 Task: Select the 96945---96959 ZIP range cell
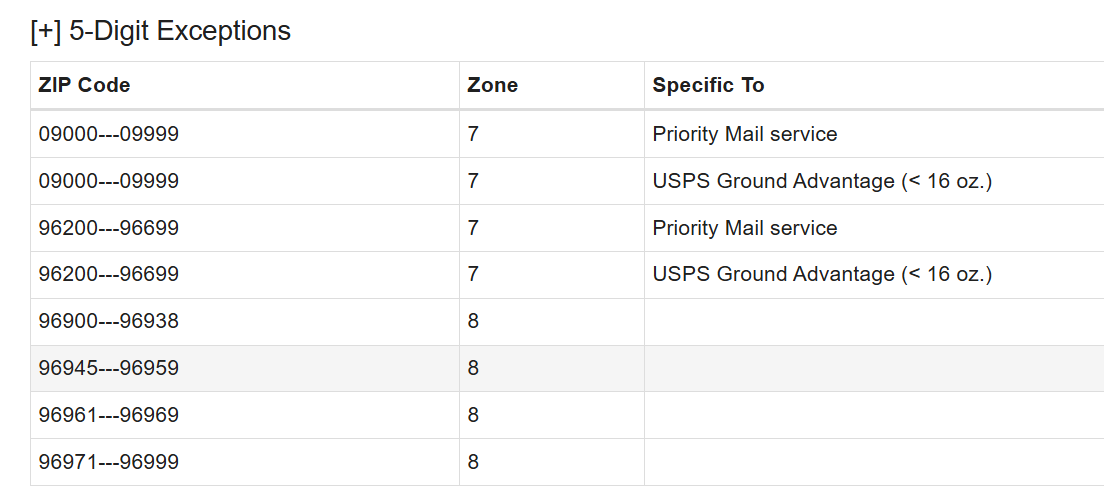coord(109,368)
